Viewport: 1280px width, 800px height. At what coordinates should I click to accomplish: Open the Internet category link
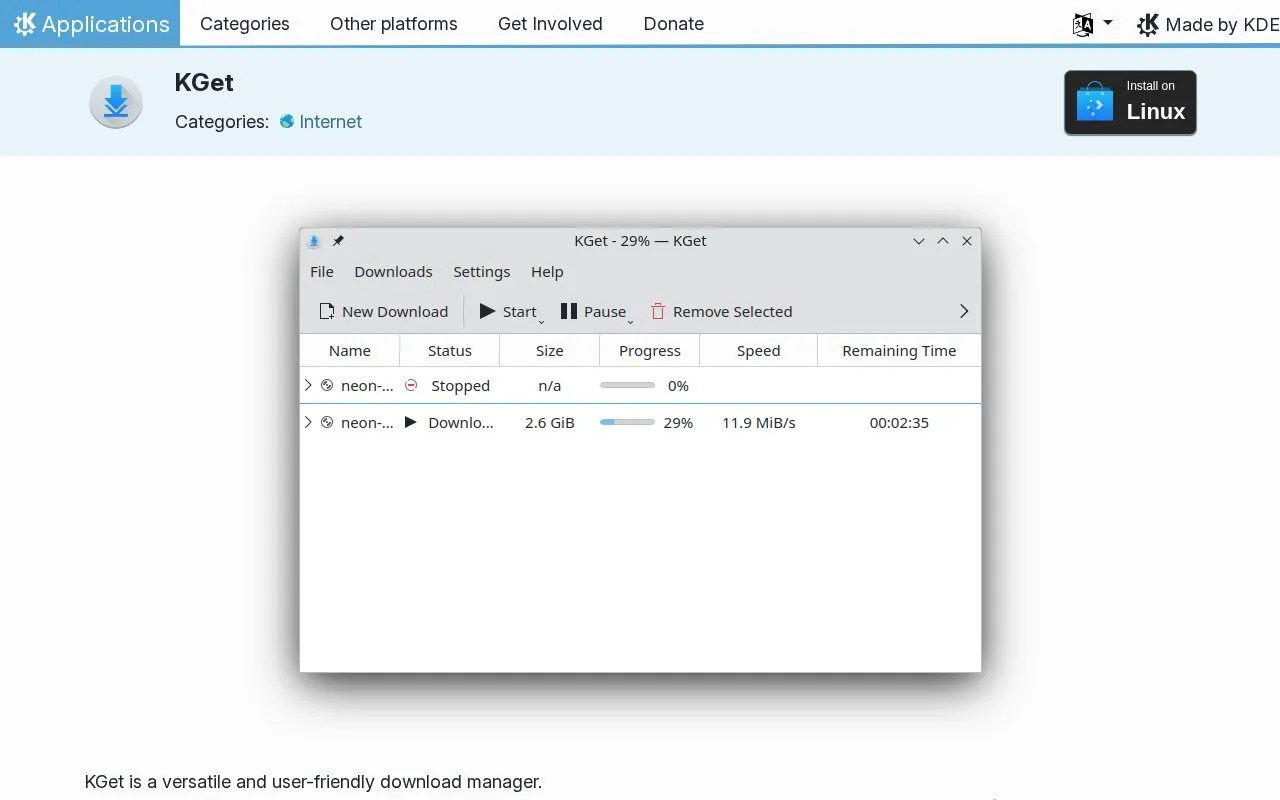321,122
